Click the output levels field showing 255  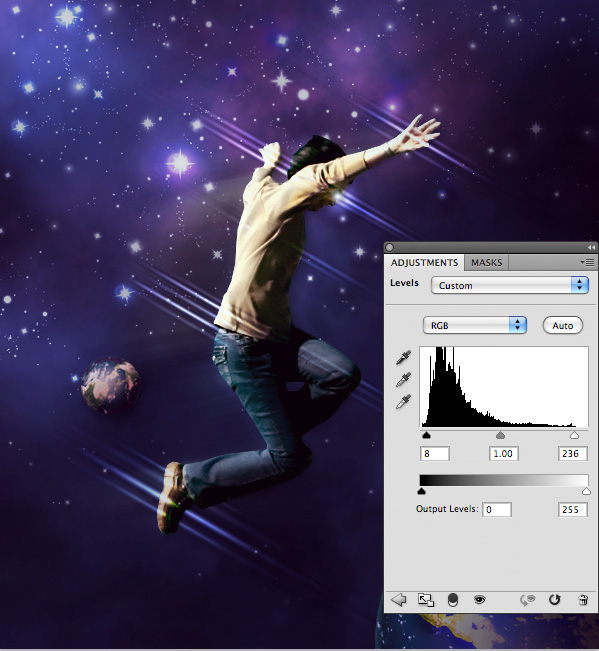pos(572,509)
